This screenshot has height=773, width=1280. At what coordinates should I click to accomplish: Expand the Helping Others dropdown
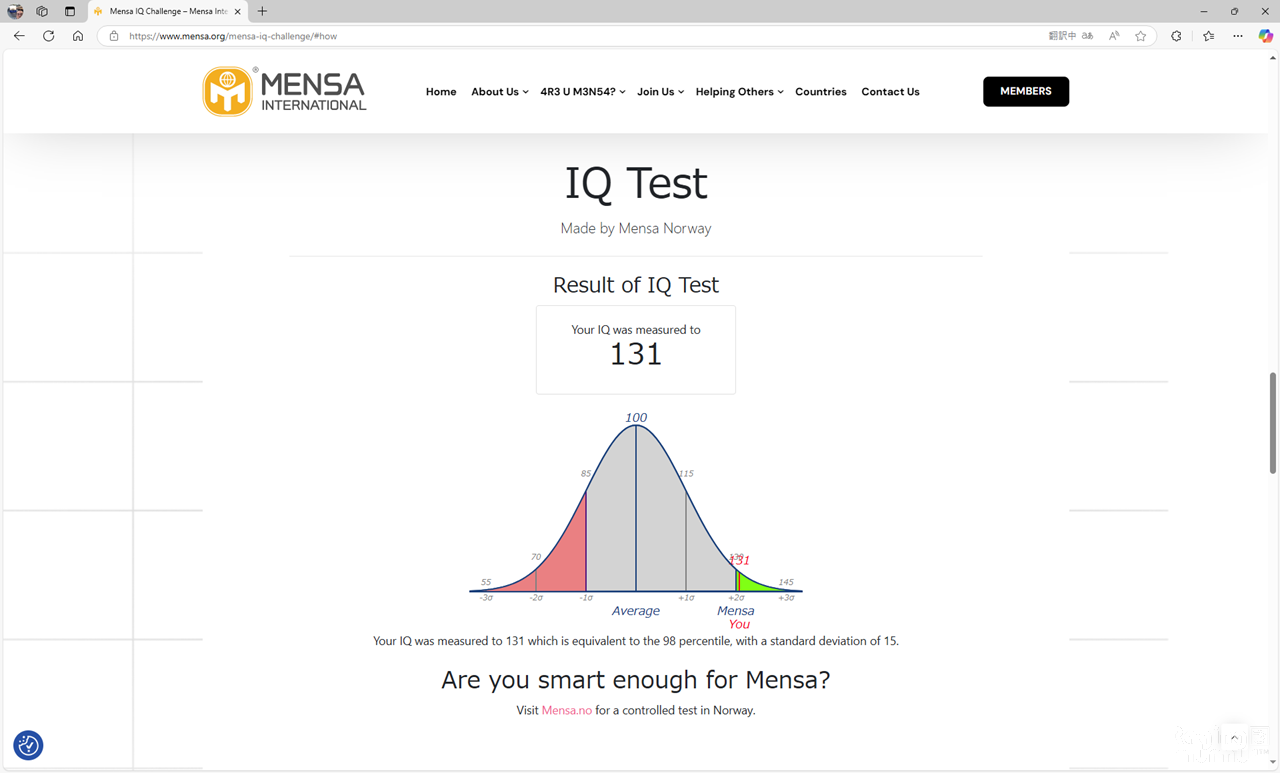(x=739, y=92)
